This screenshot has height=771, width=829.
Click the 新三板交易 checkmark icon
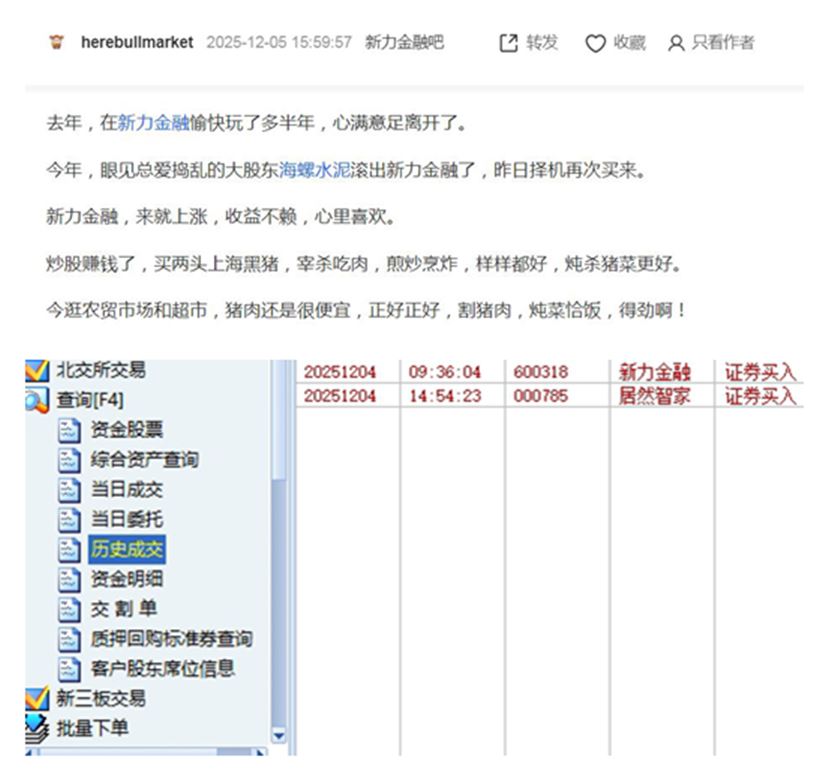pyautogui.click(x=37, y=699)
